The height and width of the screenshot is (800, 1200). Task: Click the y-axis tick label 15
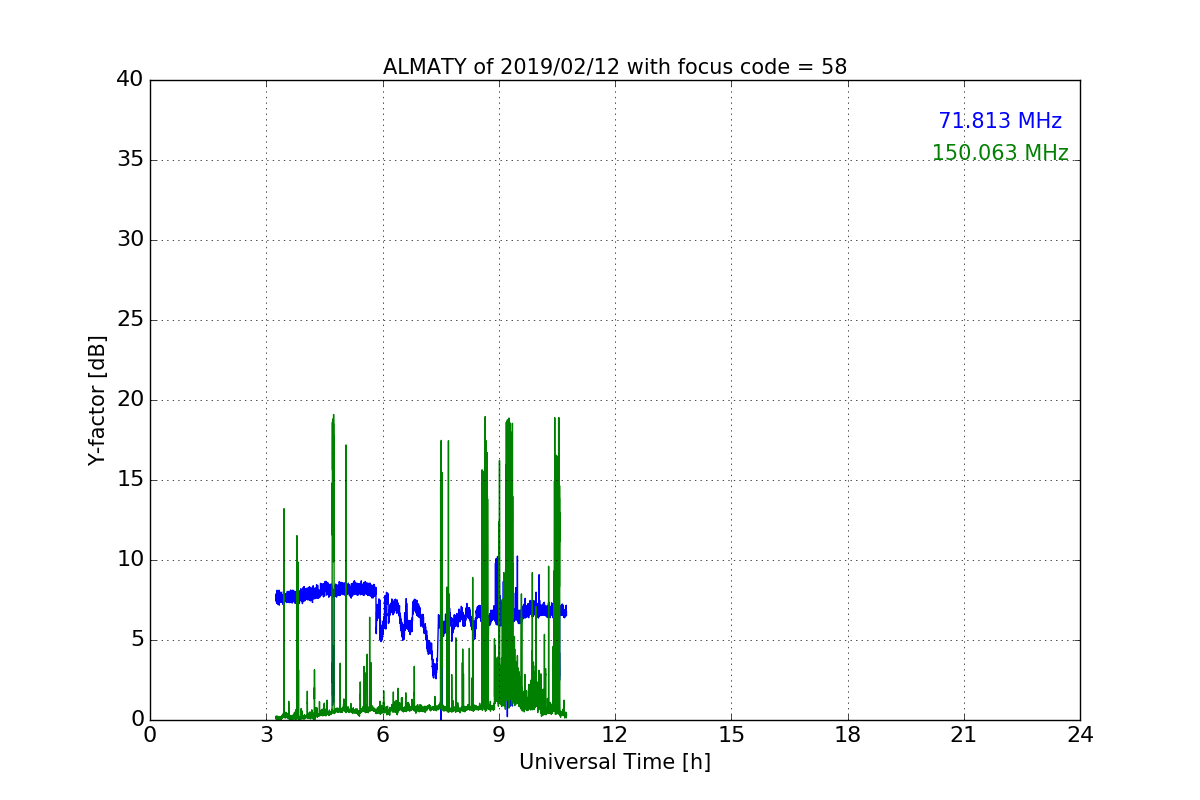(x=130, y=480)
